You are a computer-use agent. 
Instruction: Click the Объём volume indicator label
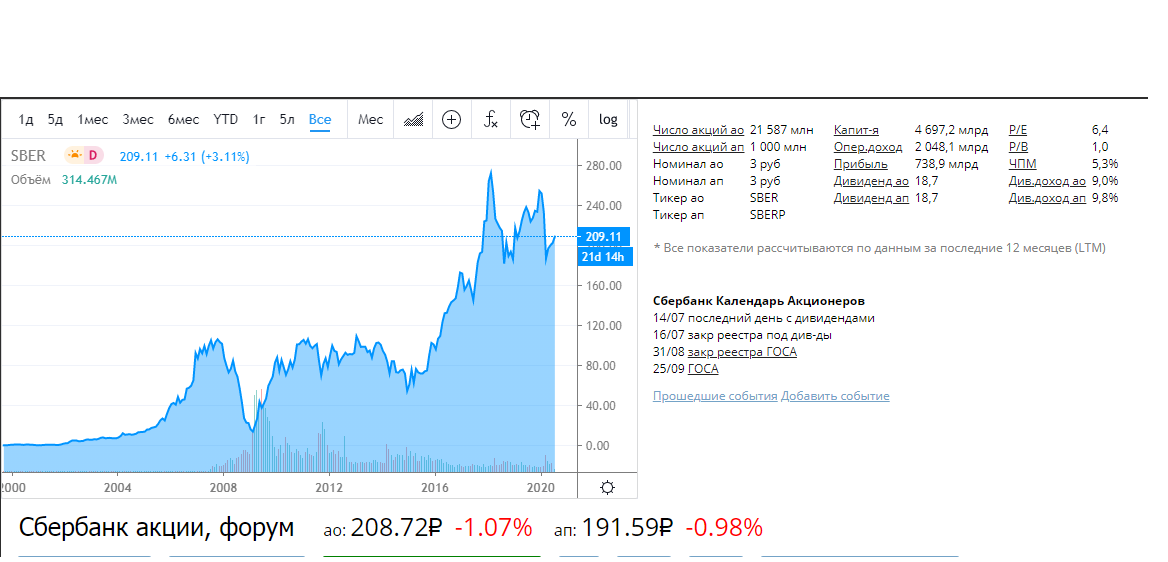[x=31, y=180]
